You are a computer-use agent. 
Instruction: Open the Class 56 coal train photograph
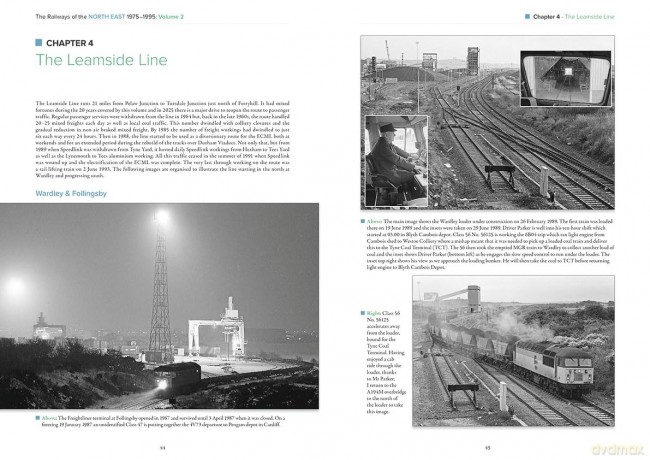pos(514,351)
